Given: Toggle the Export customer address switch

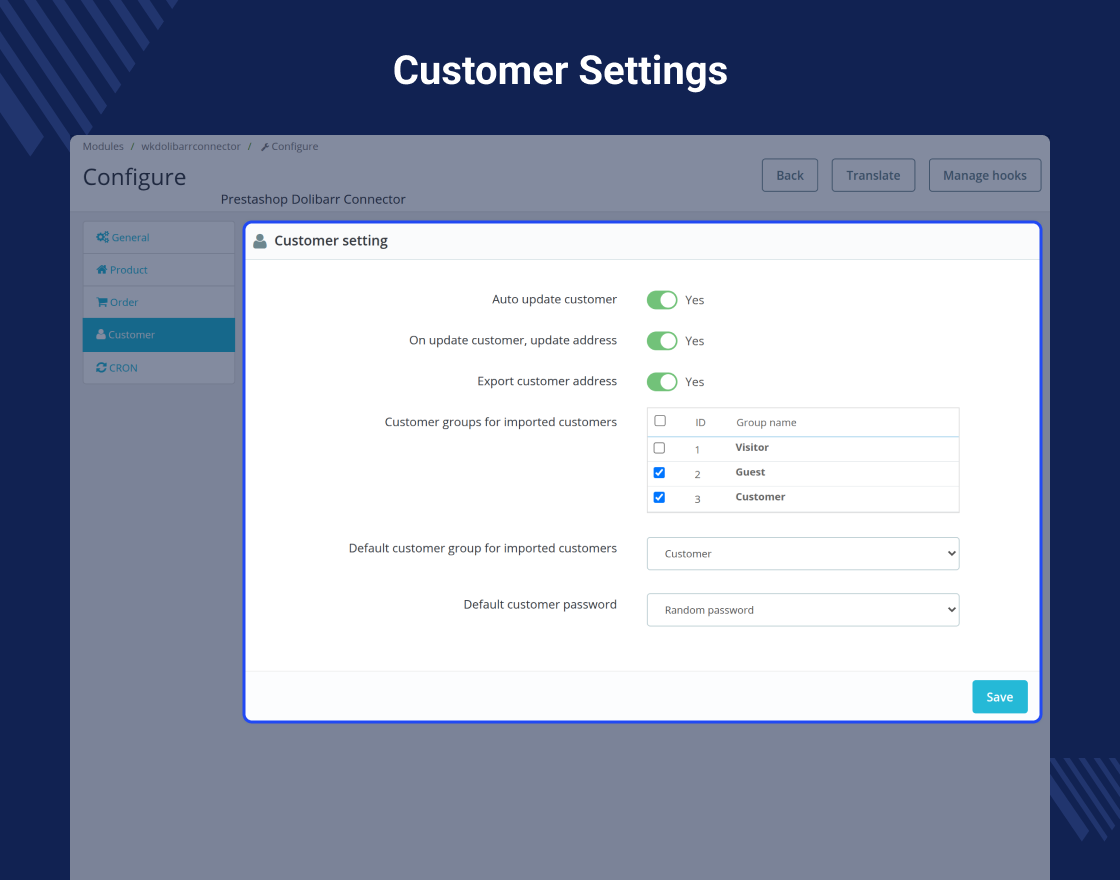Looking at the screenshot, I should point(661,381).
